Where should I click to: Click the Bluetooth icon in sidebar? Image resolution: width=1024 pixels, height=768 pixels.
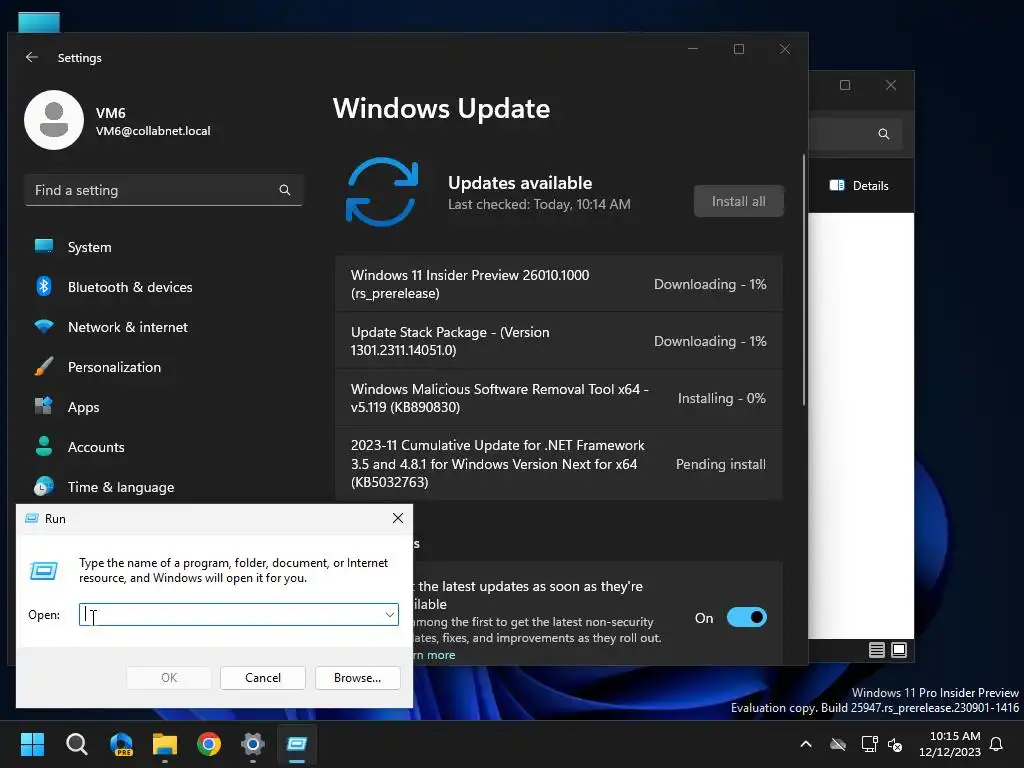[x=44, y=286]
